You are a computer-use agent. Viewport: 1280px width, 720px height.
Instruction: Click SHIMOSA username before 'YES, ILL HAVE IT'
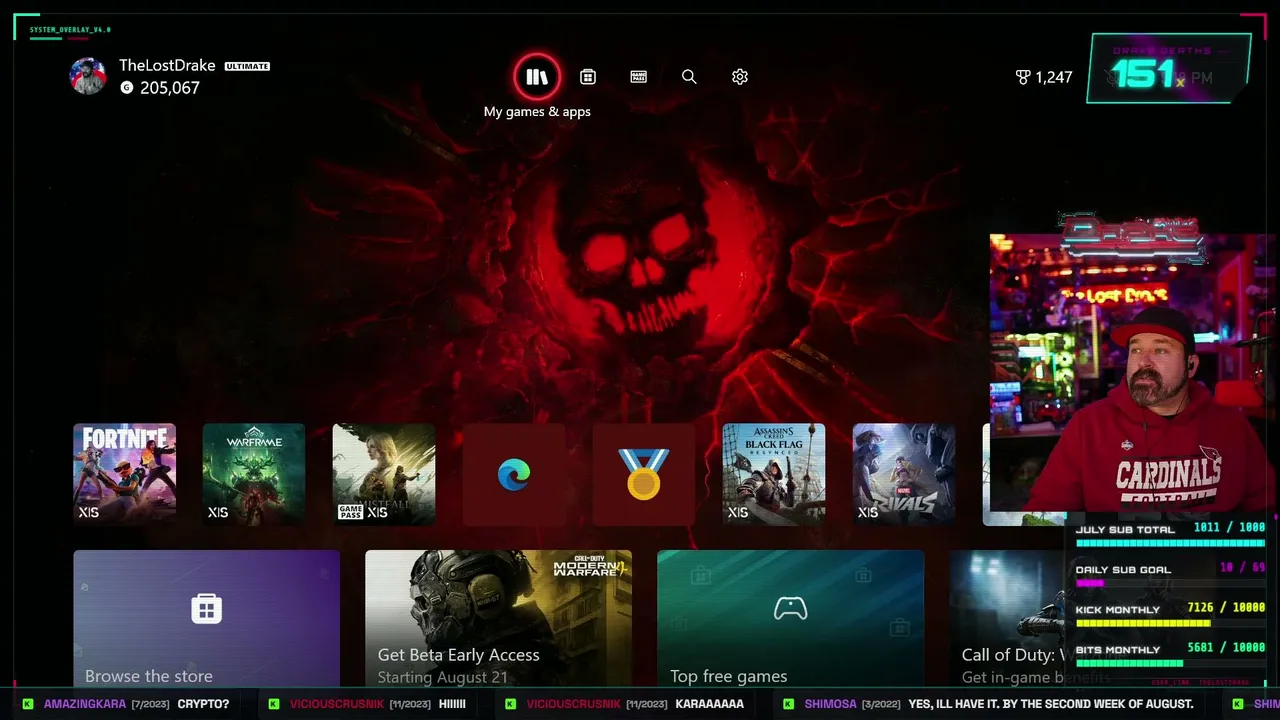coord(831,704)
